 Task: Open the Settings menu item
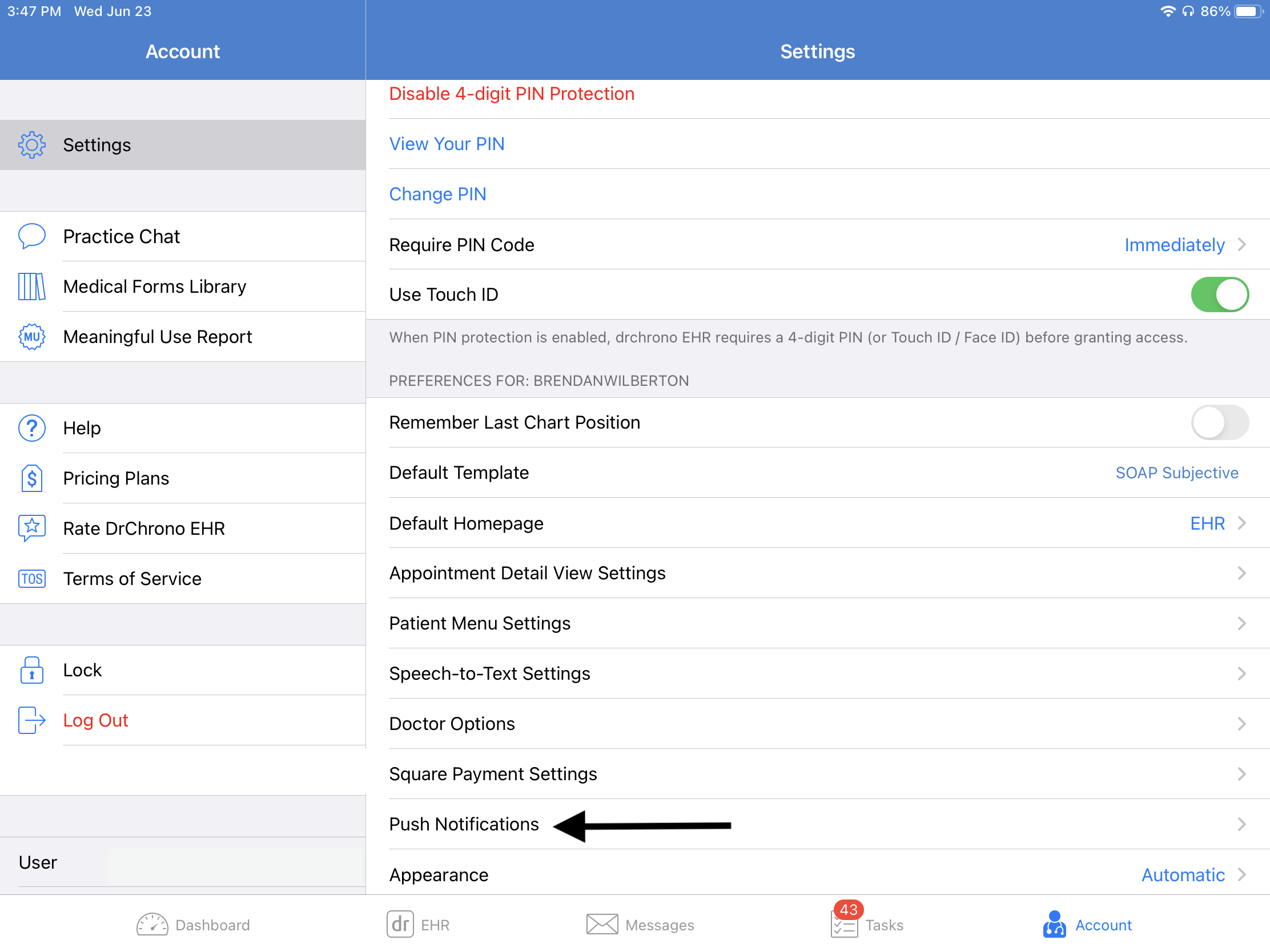(x=183, y=145)
